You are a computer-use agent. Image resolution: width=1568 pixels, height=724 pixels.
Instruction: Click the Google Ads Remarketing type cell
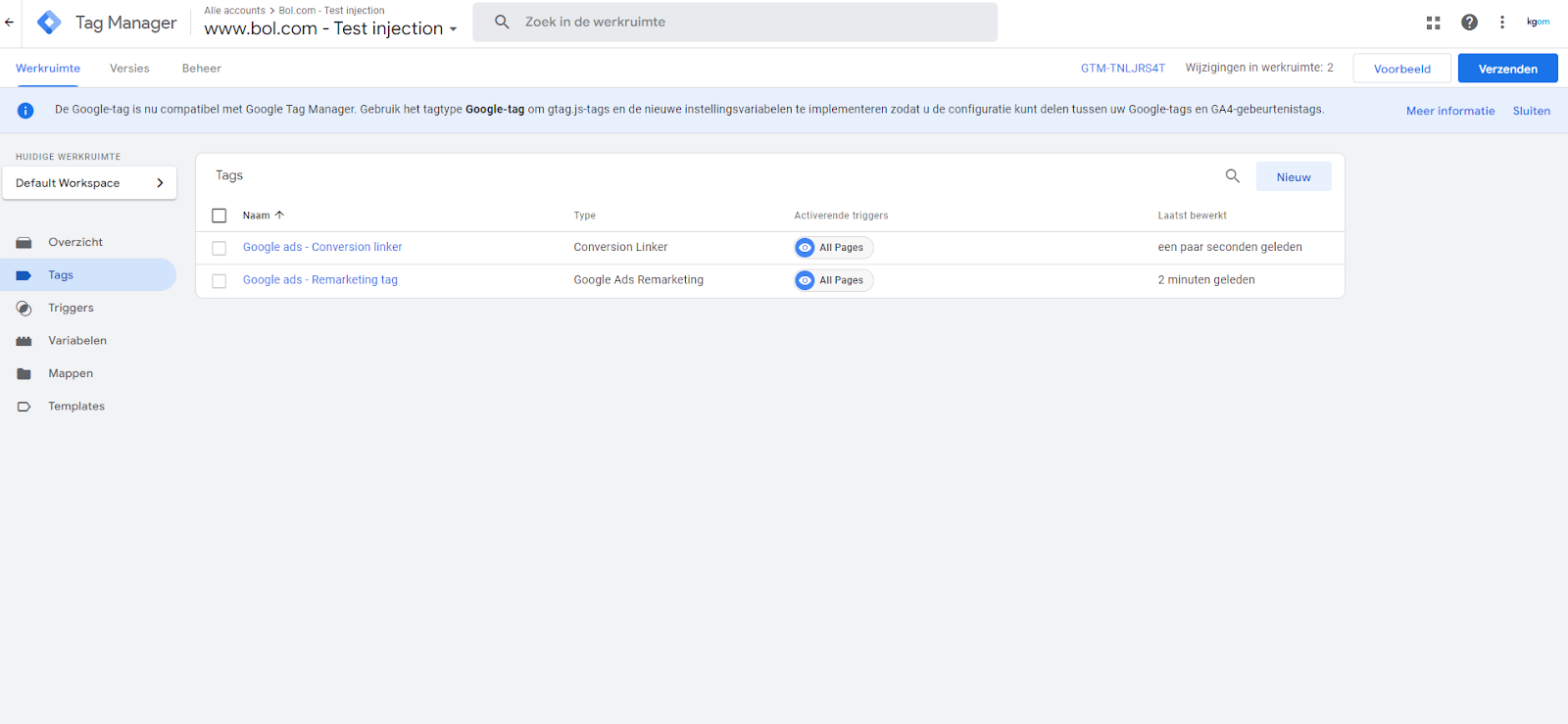point(638,280)
